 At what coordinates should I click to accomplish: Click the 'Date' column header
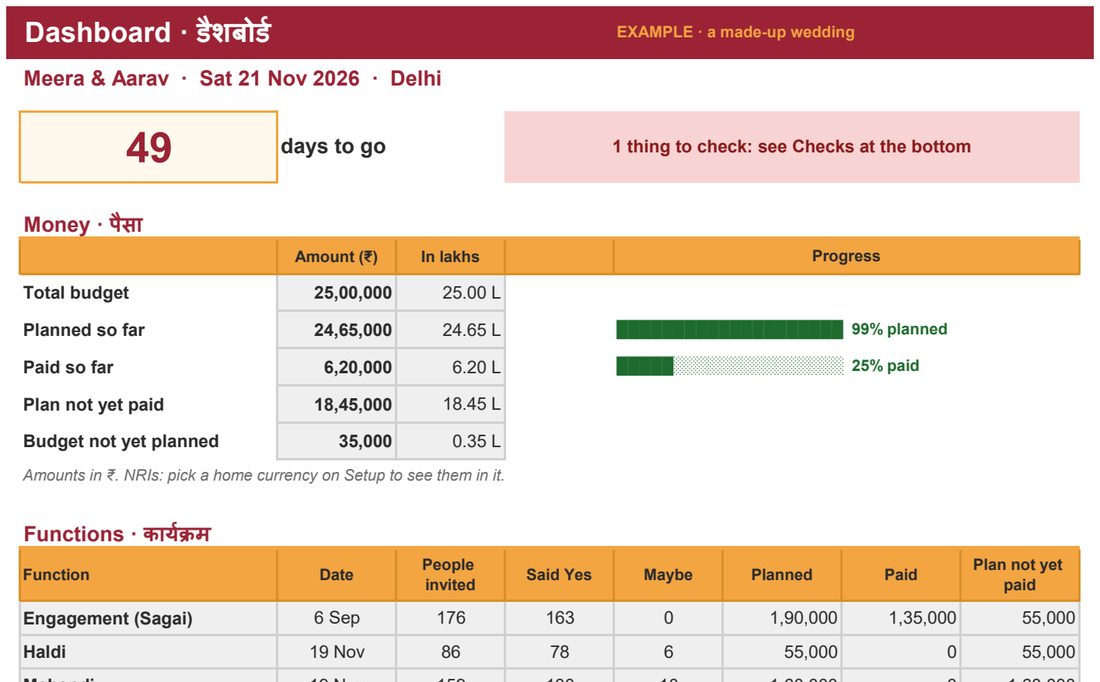point(336,575)
